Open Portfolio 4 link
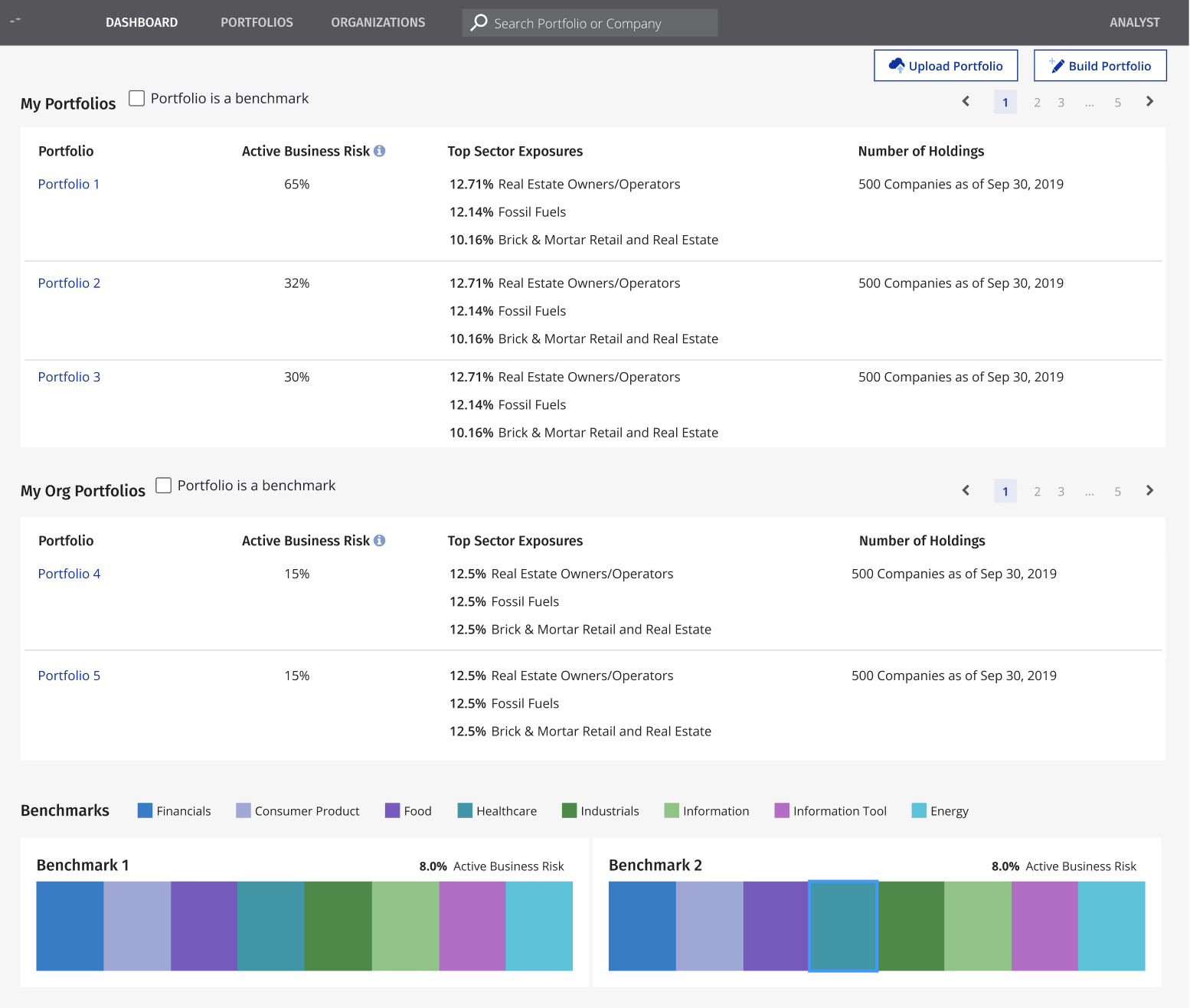Screen dimensions: 1190x1008 pos(69,574)
